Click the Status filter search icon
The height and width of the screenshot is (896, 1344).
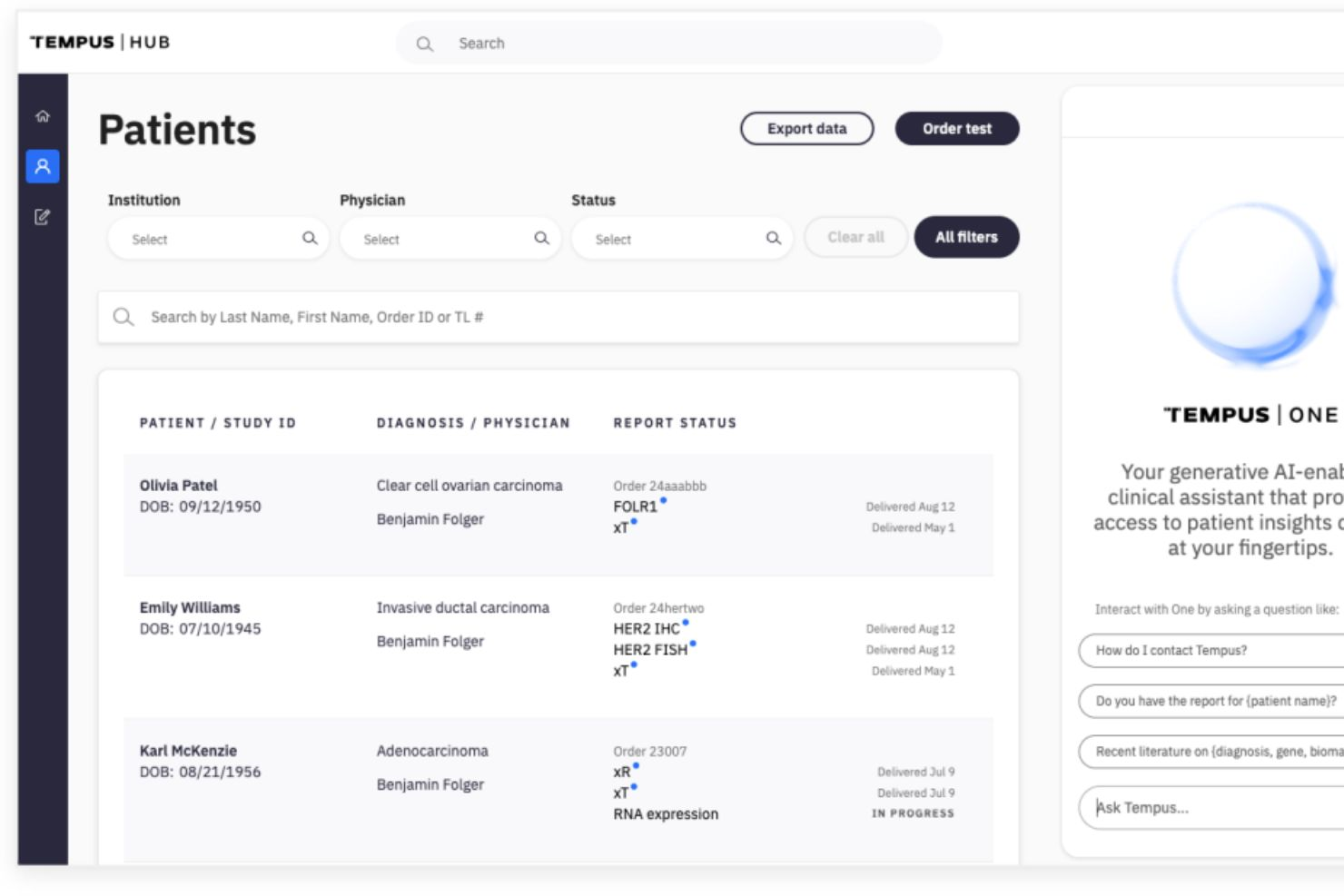click(773, 238)
